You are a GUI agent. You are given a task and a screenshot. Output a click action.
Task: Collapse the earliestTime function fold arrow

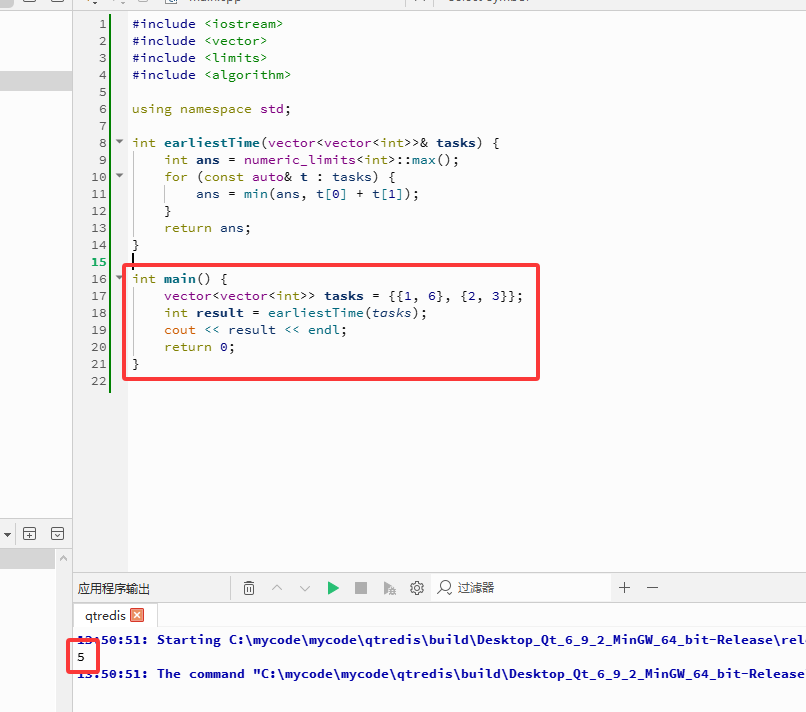pos(120,141)
